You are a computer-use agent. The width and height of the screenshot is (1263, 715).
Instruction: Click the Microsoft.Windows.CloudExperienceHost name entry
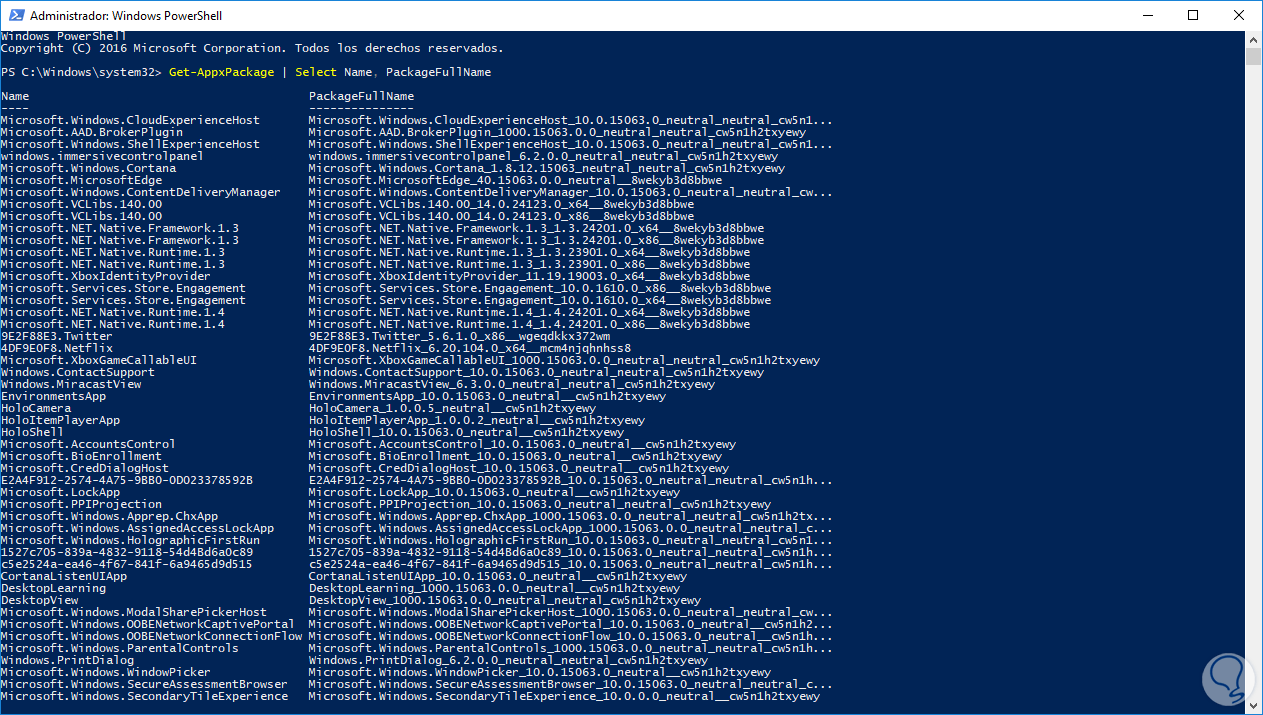[x=130, y=120]
